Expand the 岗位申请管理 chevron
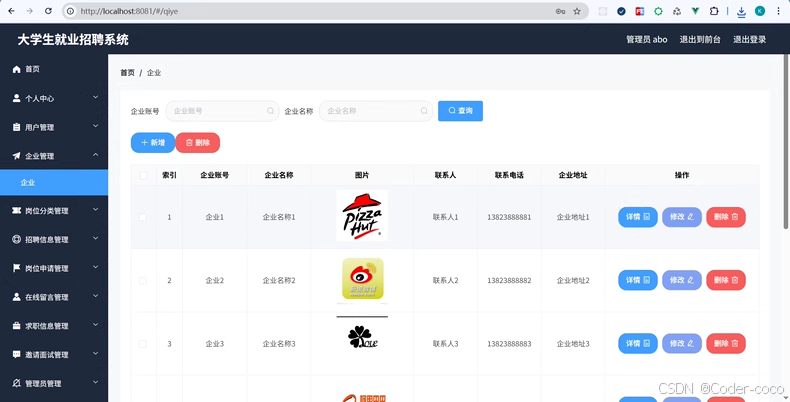790x402 pixels. click(95, 267)
